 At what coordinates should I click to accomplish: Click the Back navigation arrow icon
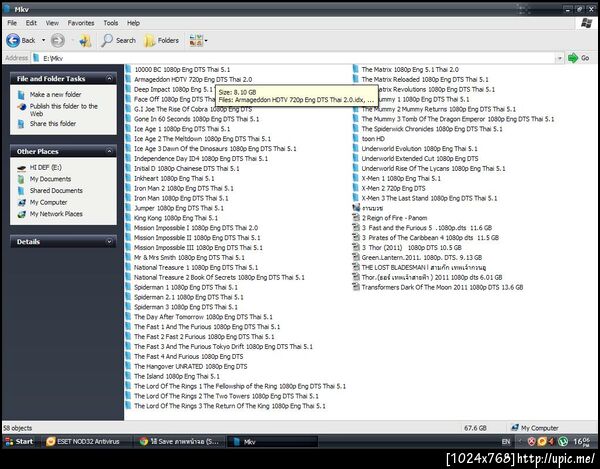(x=13, y=40)
